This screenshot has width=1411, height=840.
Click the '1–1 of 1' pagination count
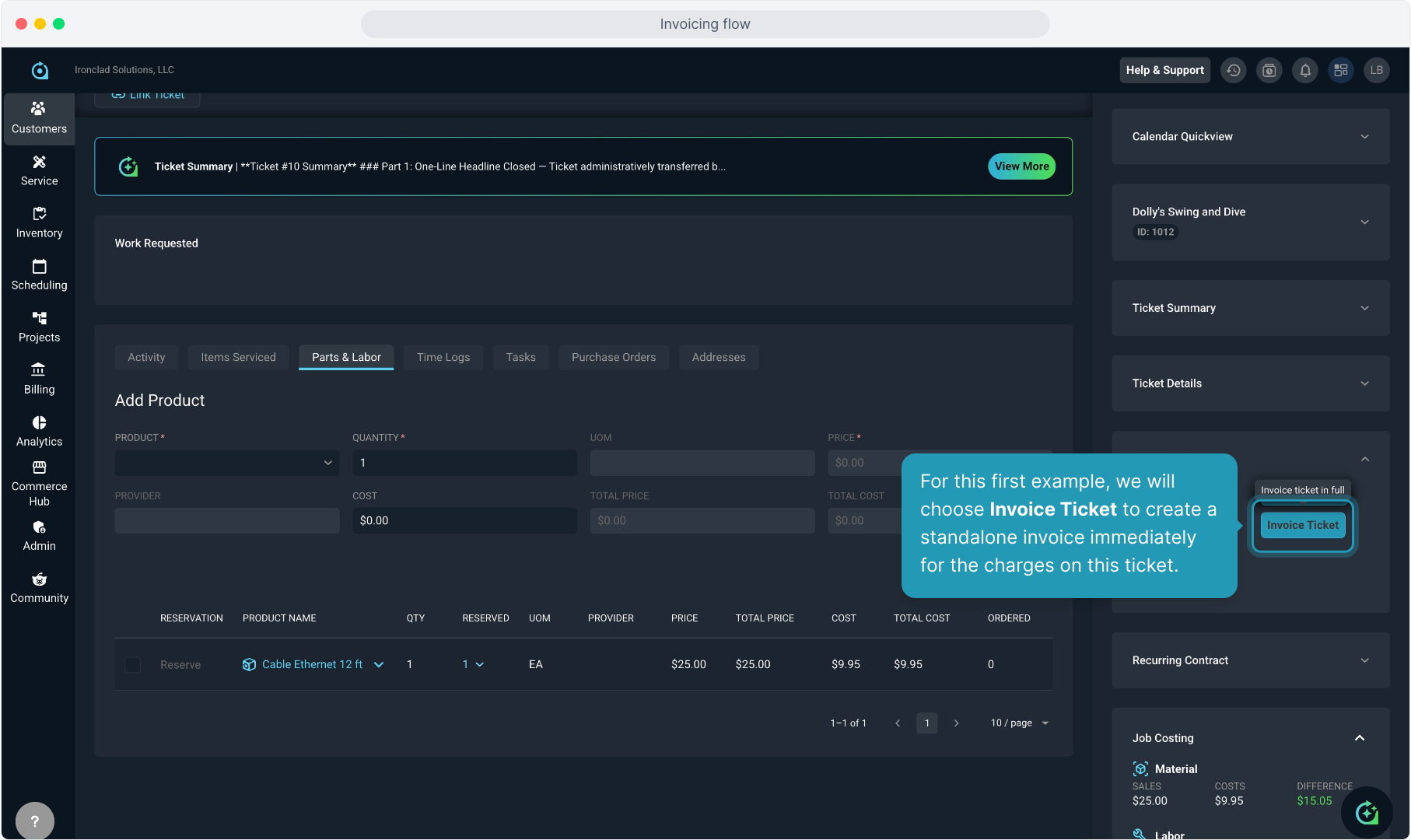click(849, 723)
